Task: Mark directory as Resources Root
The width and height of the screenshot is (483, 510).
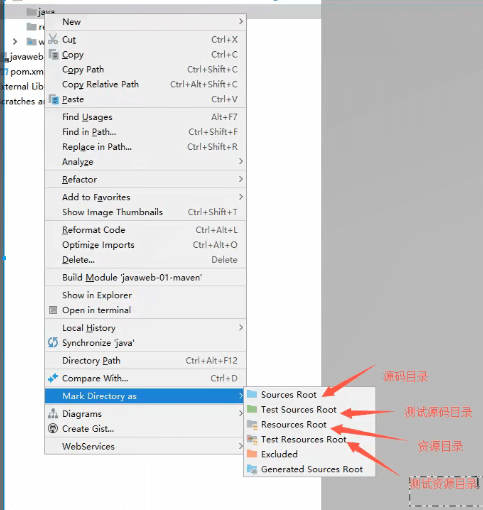Action: point(309,424)
